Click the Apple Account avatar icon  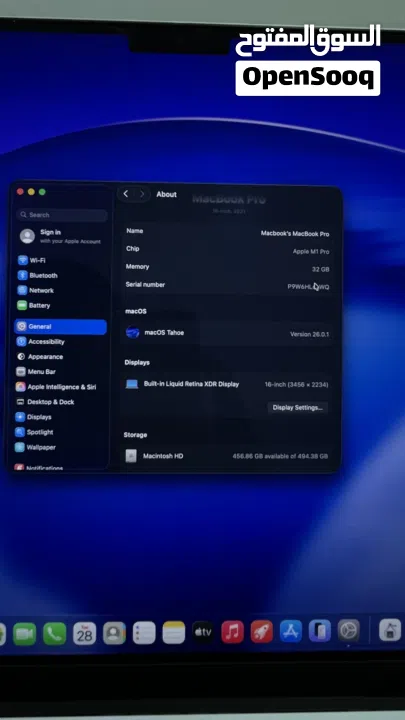point(28,236)
